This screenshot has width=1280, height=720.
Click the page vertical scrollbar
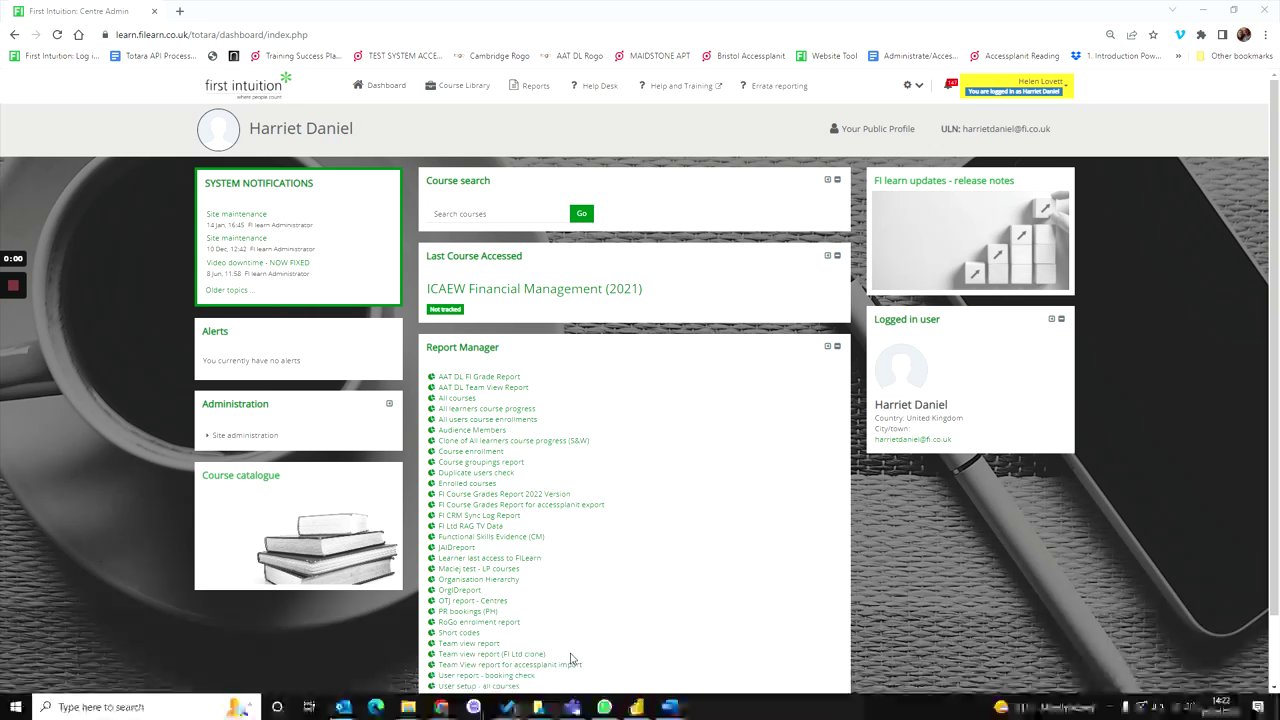click(x=1274, y=380)
